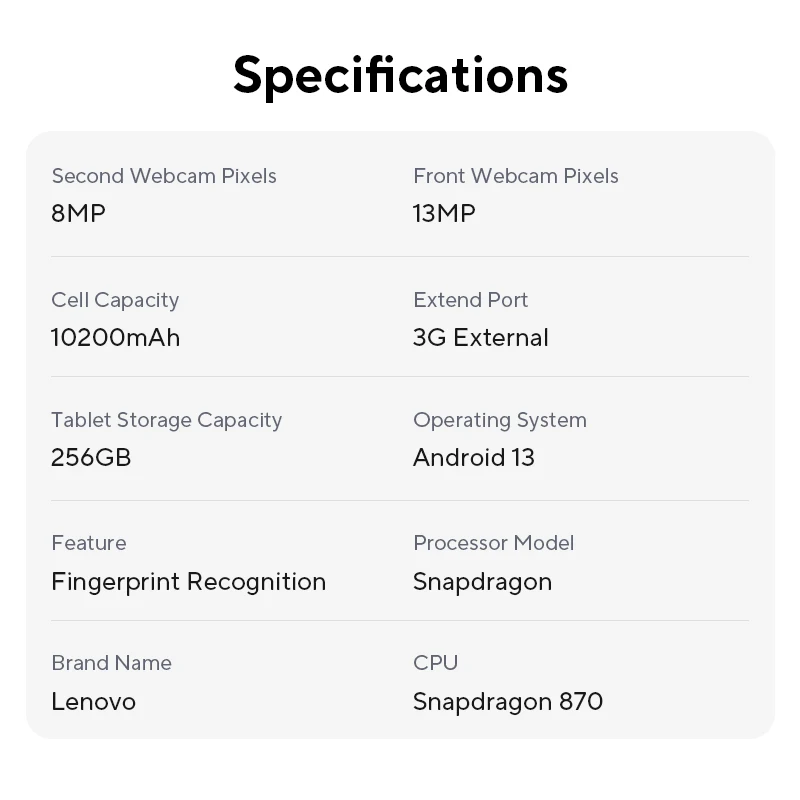Select the Second Webcam Pixels label
800x800 pixels.
tap(164, 176)
